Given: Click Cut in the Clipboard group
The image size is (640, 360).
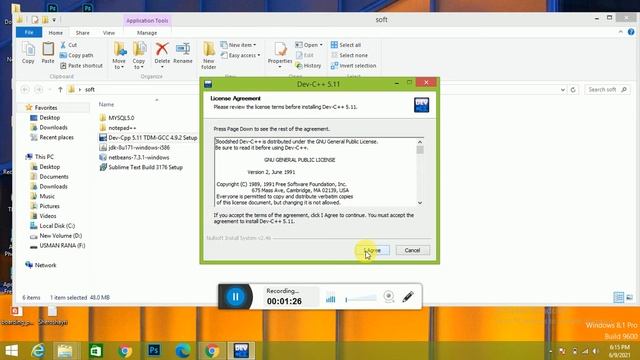Looking at the screenshot, I should tap(69, 45).
